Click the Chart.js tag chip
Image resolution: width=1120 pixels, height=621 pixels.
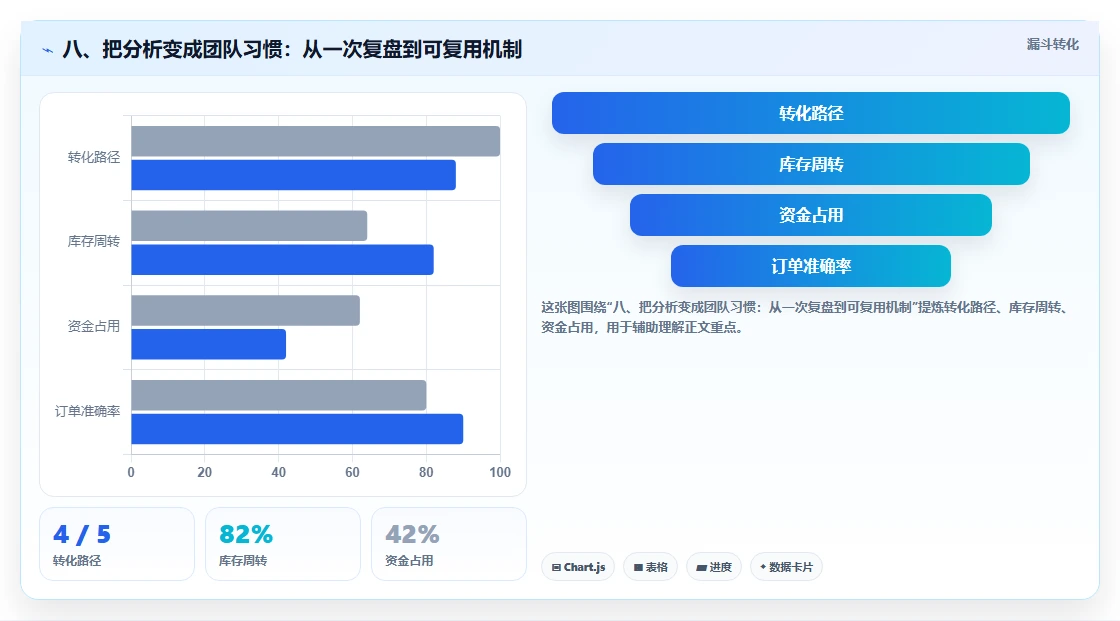[578, 567]
